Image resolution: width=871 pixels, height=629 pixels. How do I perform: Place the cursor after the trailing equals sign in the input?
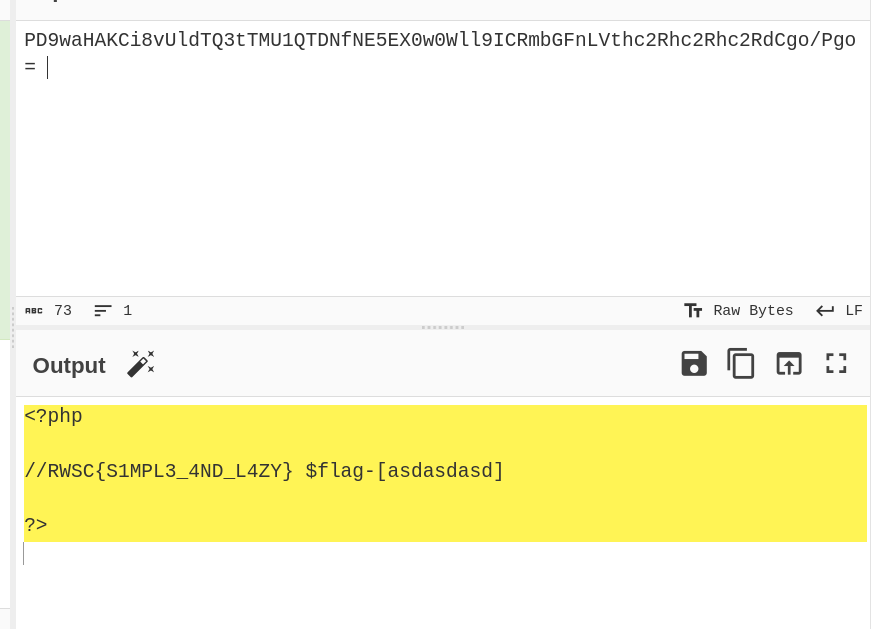39,67
